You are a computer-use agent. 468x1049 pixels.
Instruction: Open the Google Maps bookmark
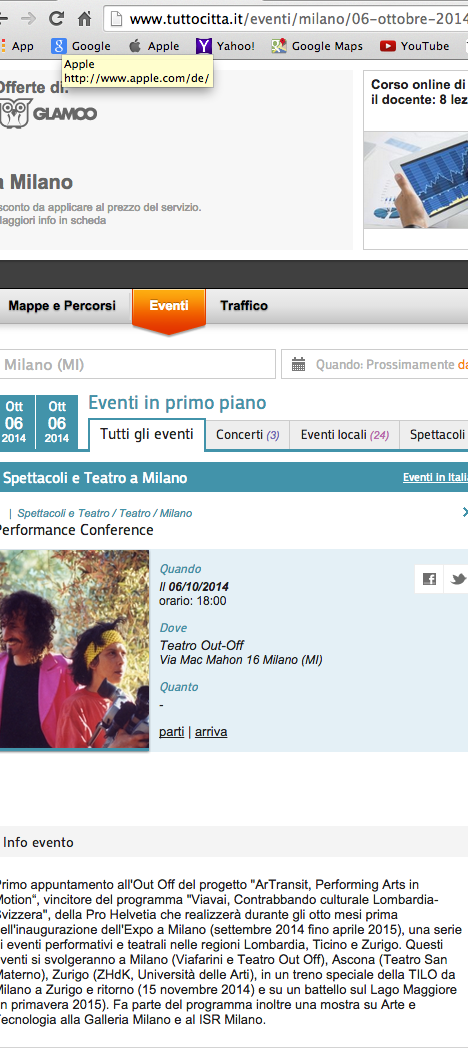pyautogui.click(x=317, y=46)
